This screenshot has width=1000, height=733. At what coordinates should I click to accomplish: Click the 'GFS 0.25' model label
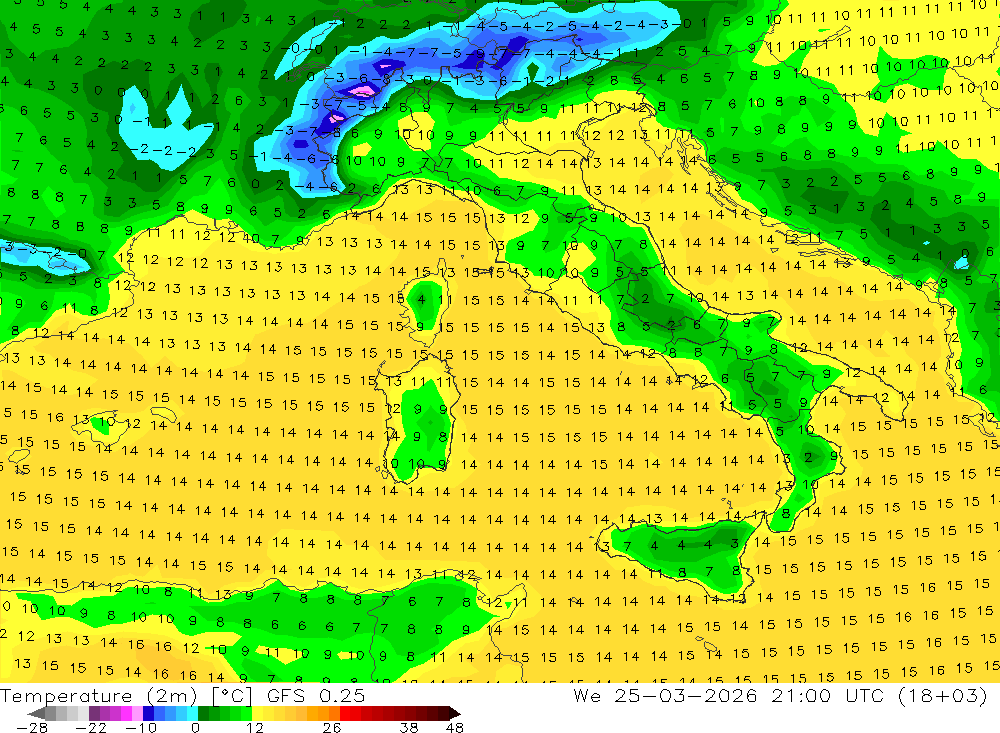tap(316, 696)
